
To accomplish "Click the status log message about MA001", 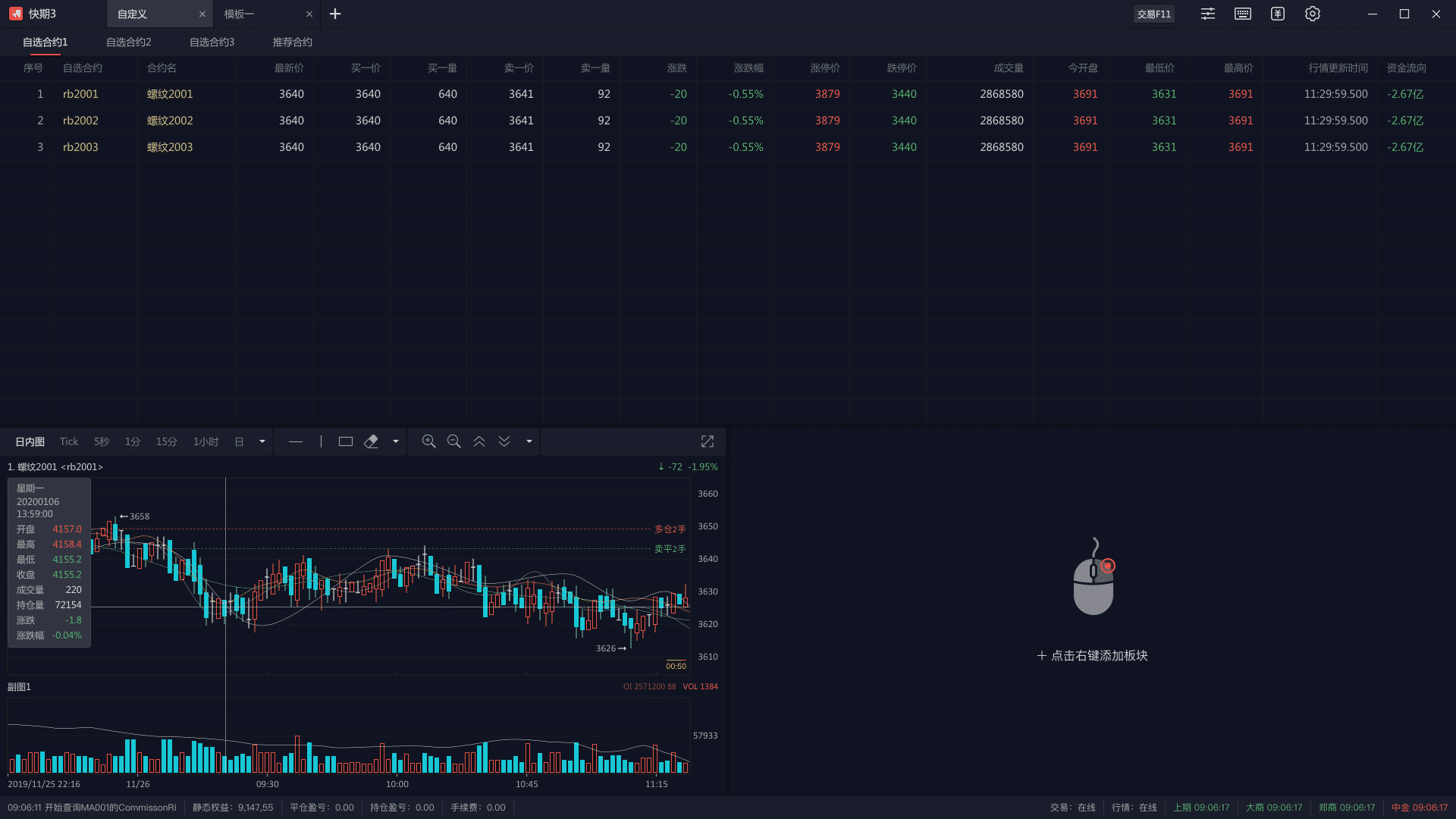I will (x=92, y=808).
